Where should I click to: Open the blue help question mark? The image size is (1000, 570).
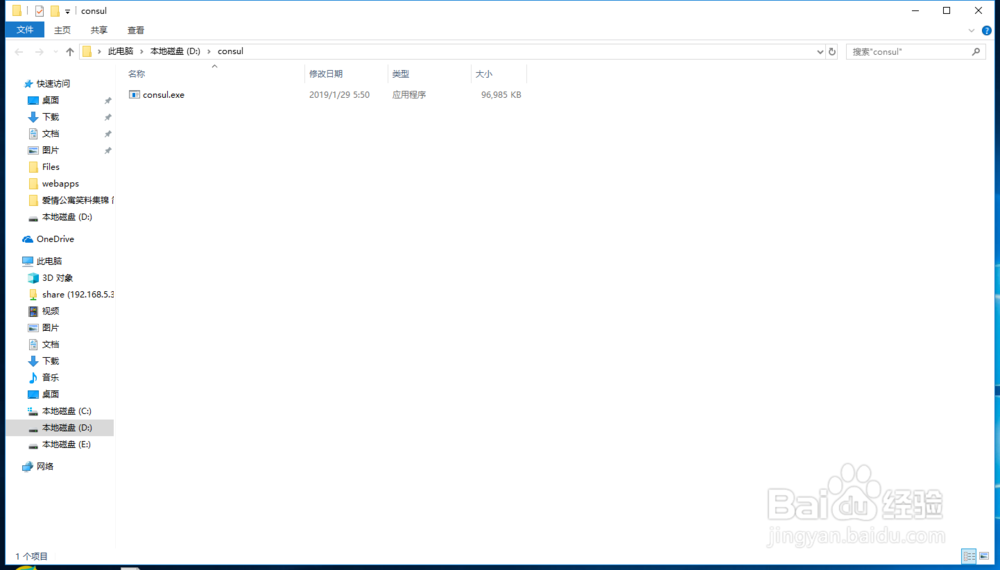click(x=987, y=30)
